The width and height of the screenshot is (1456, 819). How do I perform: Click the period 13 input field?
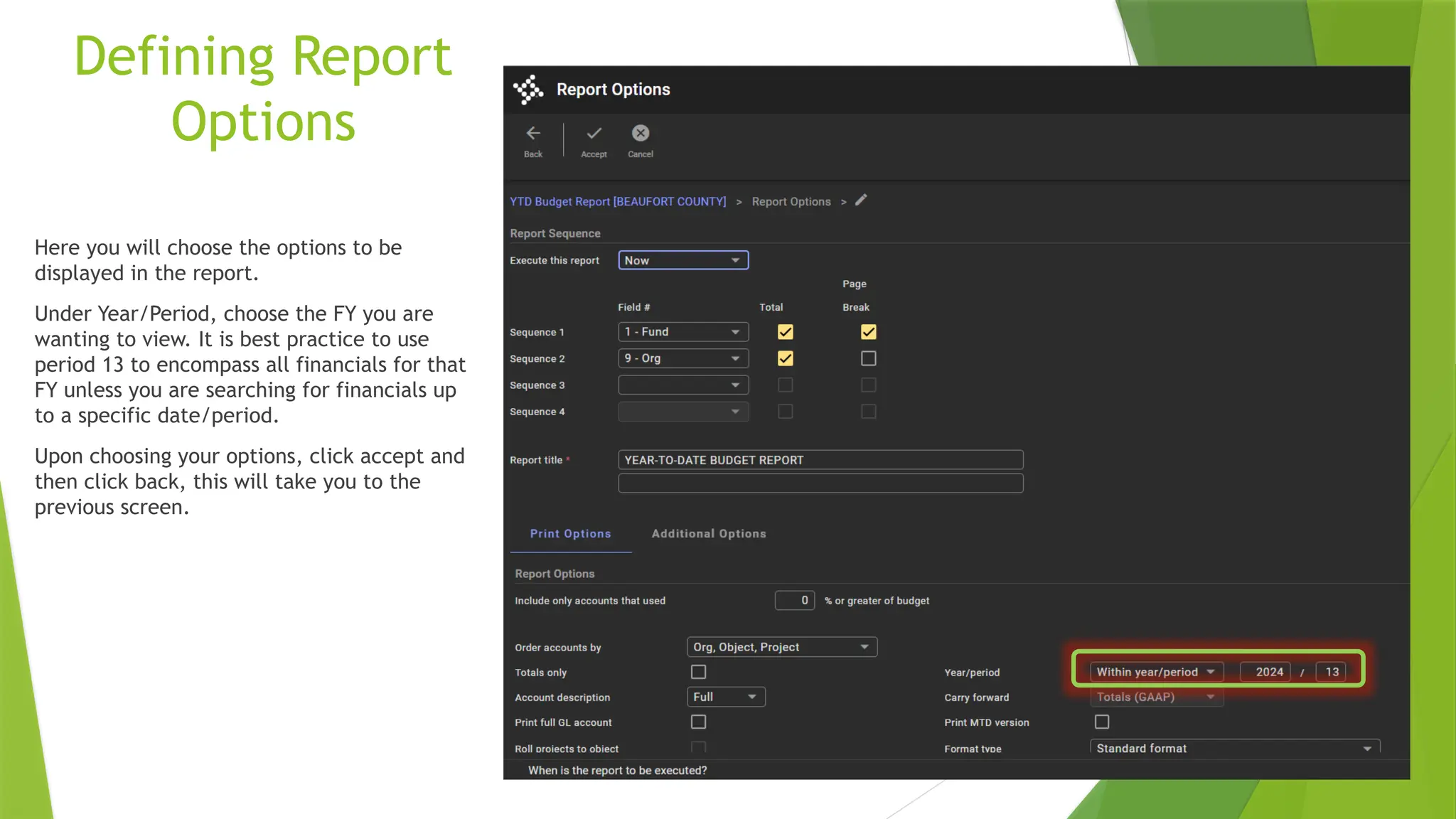(x=1331, y=672)
